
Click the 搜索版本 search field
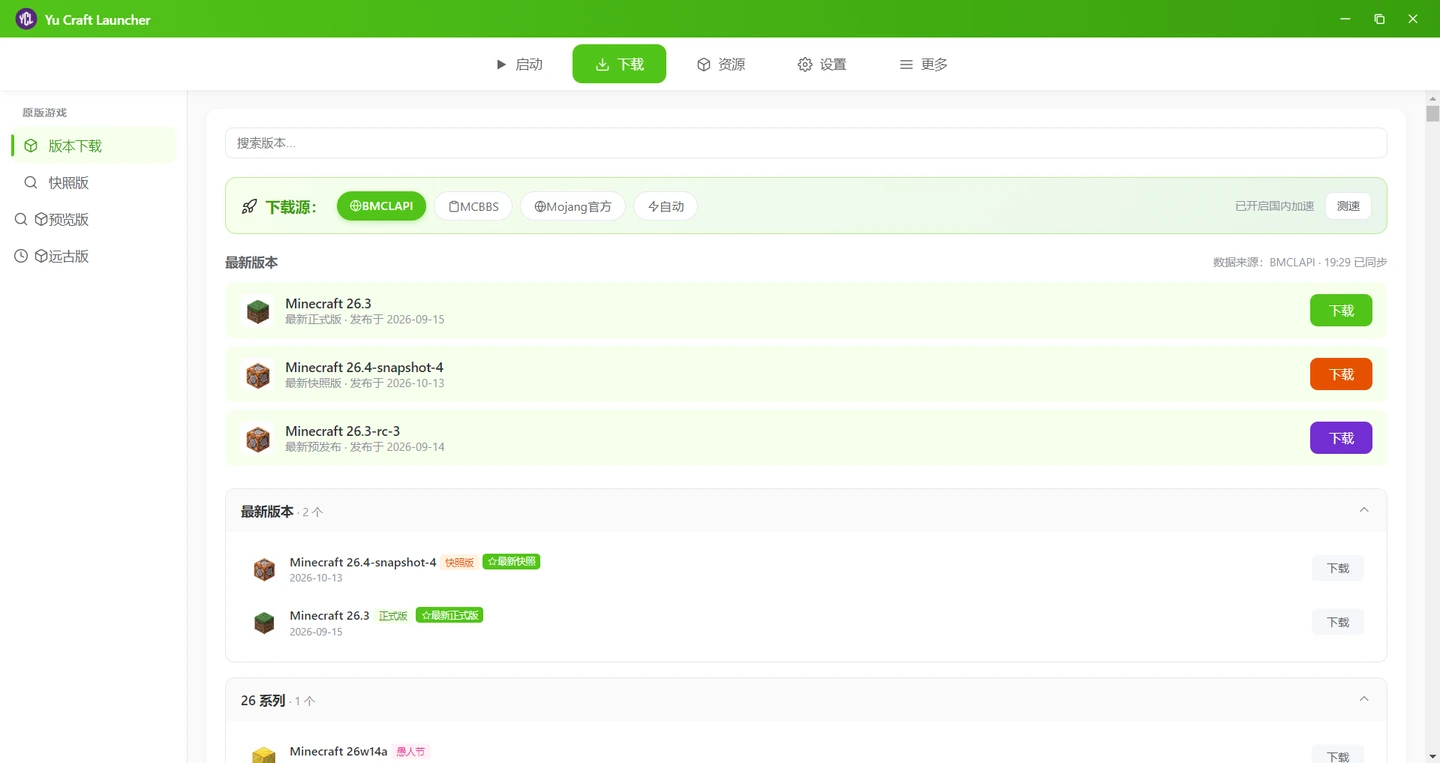(806, 143)
